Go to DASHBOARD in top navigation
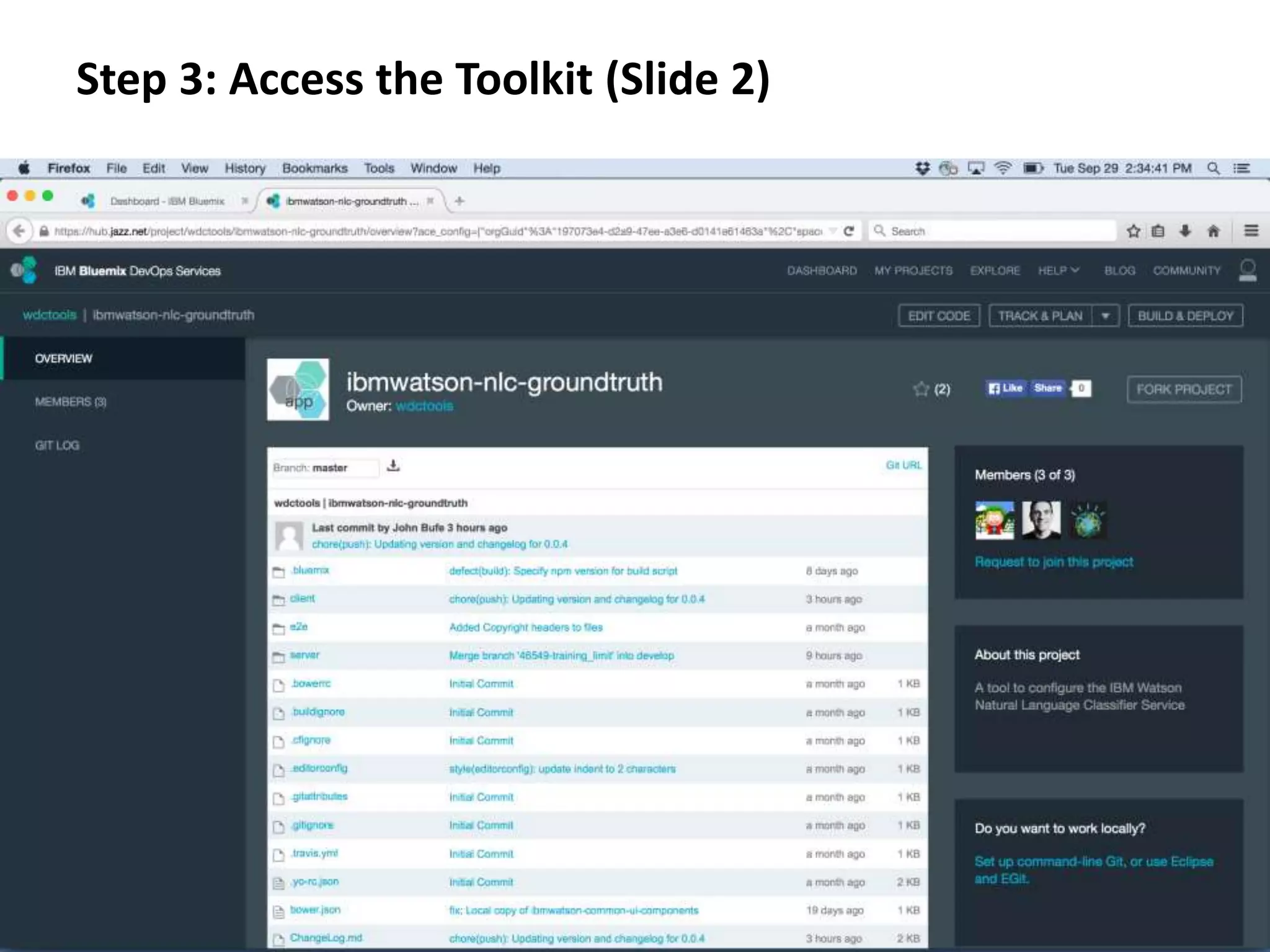Screen dimensions: 1270x952 822,271
